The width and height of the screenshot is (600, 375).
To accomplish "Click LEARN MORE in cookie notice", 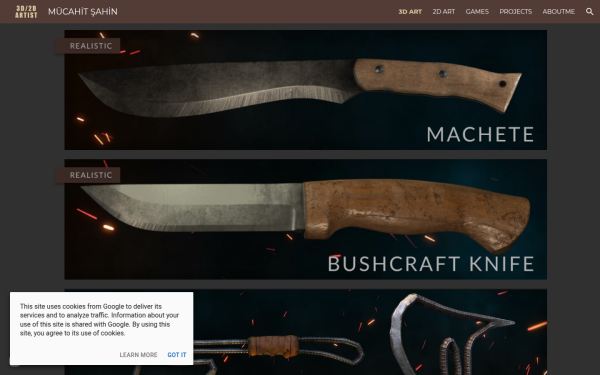I will 138,355.
